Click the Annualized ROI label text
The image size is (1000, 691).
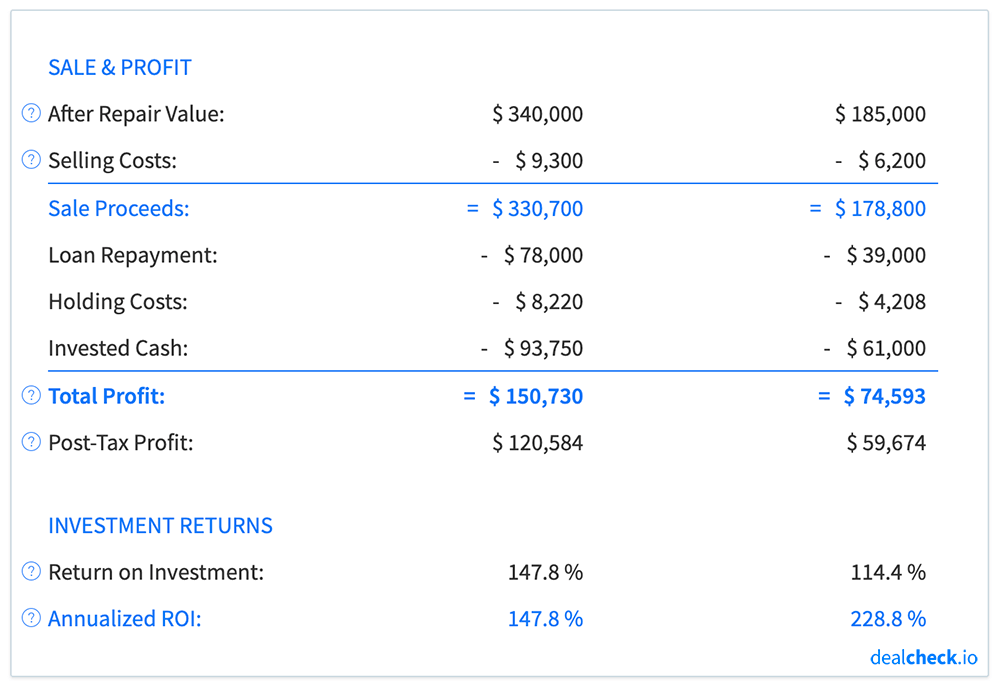pos(124,618)
